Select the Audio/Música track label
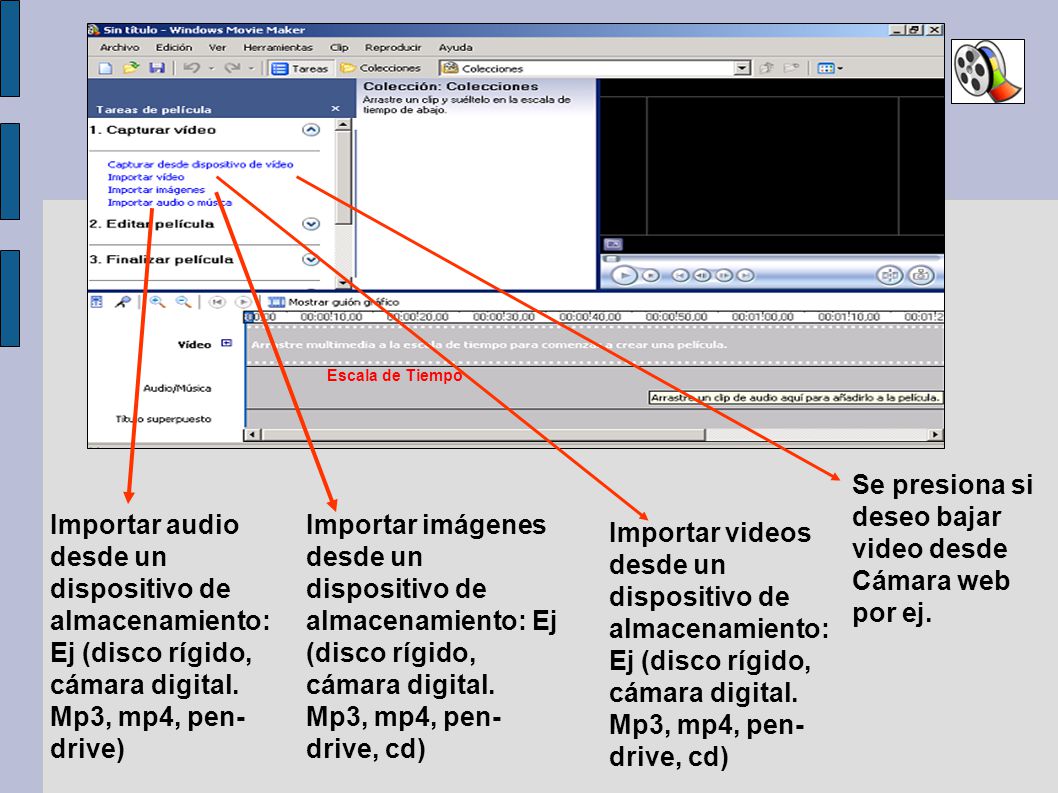Screen dimensions: 1058x793 177,388
